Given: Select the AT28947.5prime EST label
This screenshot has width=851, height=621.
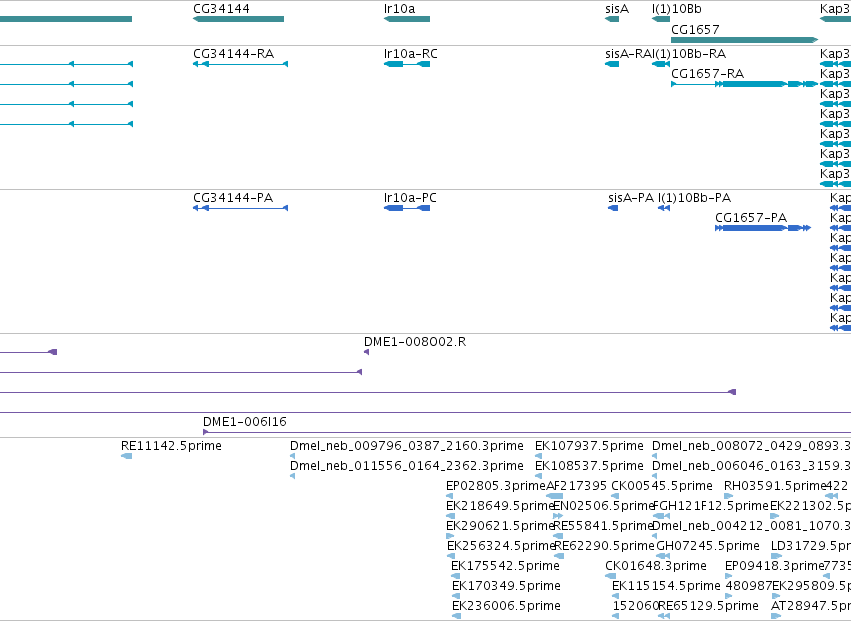Looking at the screenshot, I should pos(811,606).
